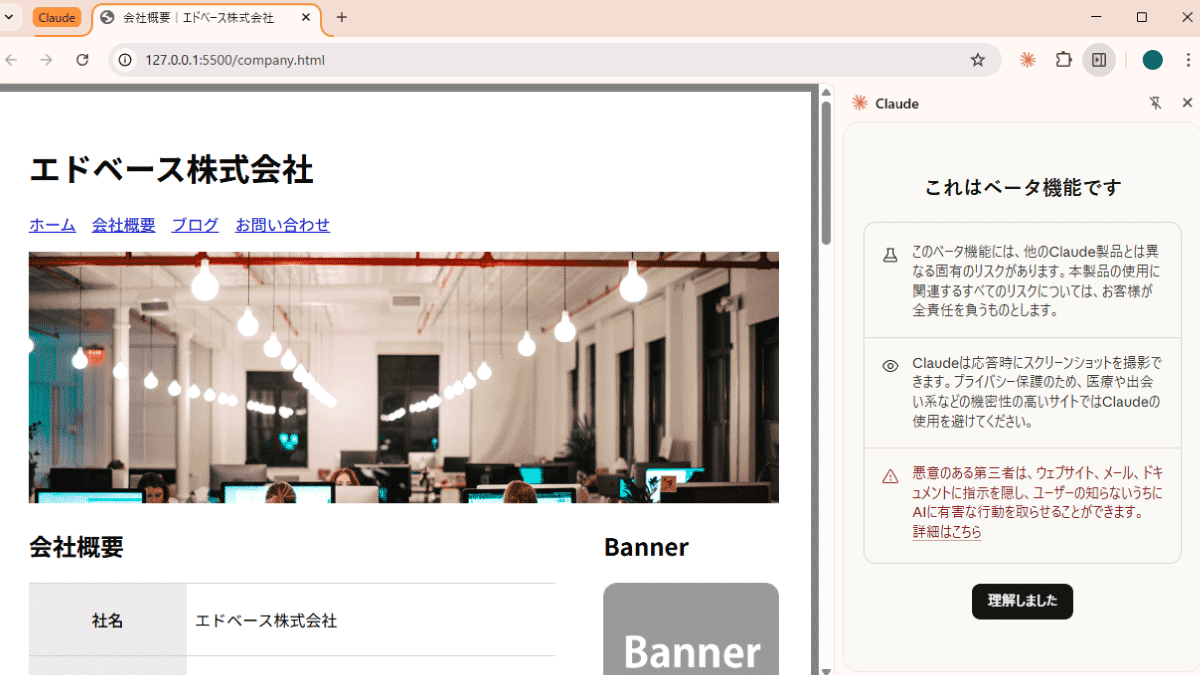Image resolution: width=1200 pixels, height=675 pixels.
Task: Bookmark this page with the star icon
Action: (978, 60)
